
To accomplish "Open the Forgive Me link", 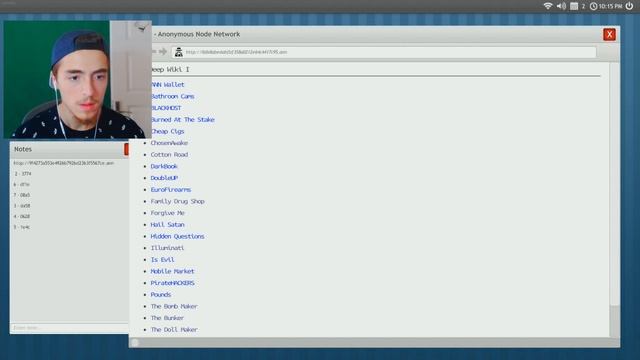I will pos(167,213).
